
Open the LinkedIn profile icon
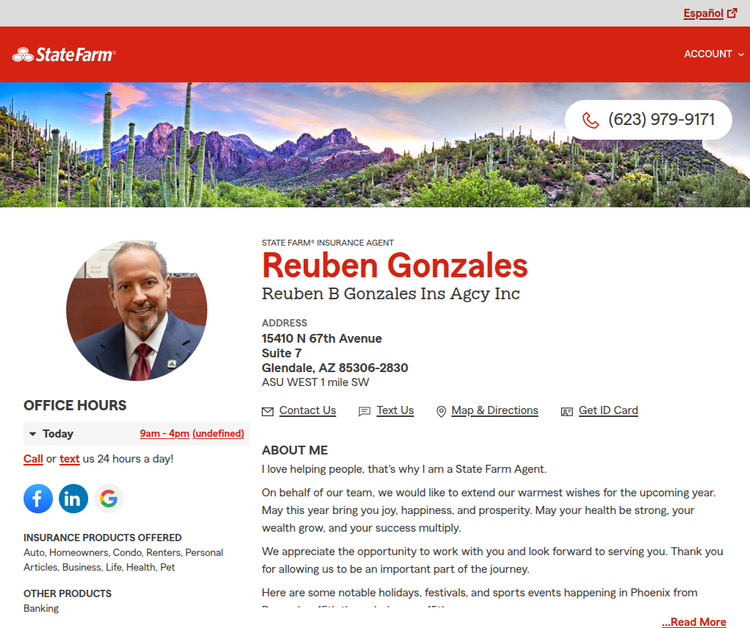pyautogui.click(x=73, y=498)
